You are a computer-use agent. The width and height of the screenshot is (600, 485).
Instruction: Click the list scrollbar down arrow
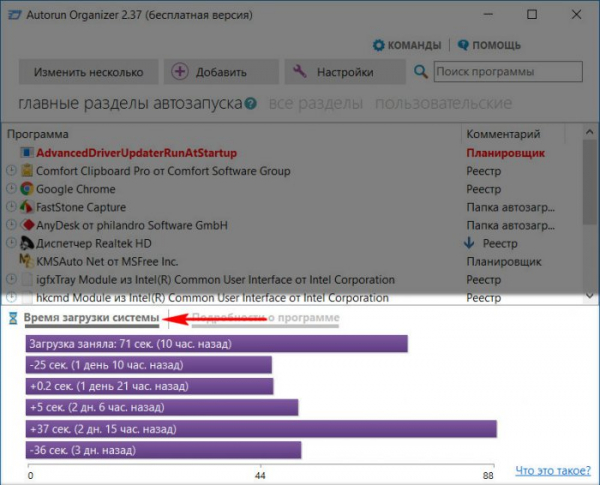pos(590,296)
